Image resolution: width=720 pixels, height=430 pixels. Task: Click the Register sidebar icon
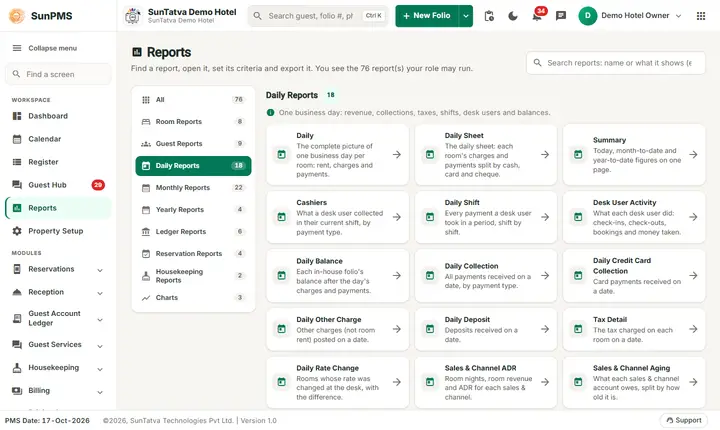click(17, 162)
